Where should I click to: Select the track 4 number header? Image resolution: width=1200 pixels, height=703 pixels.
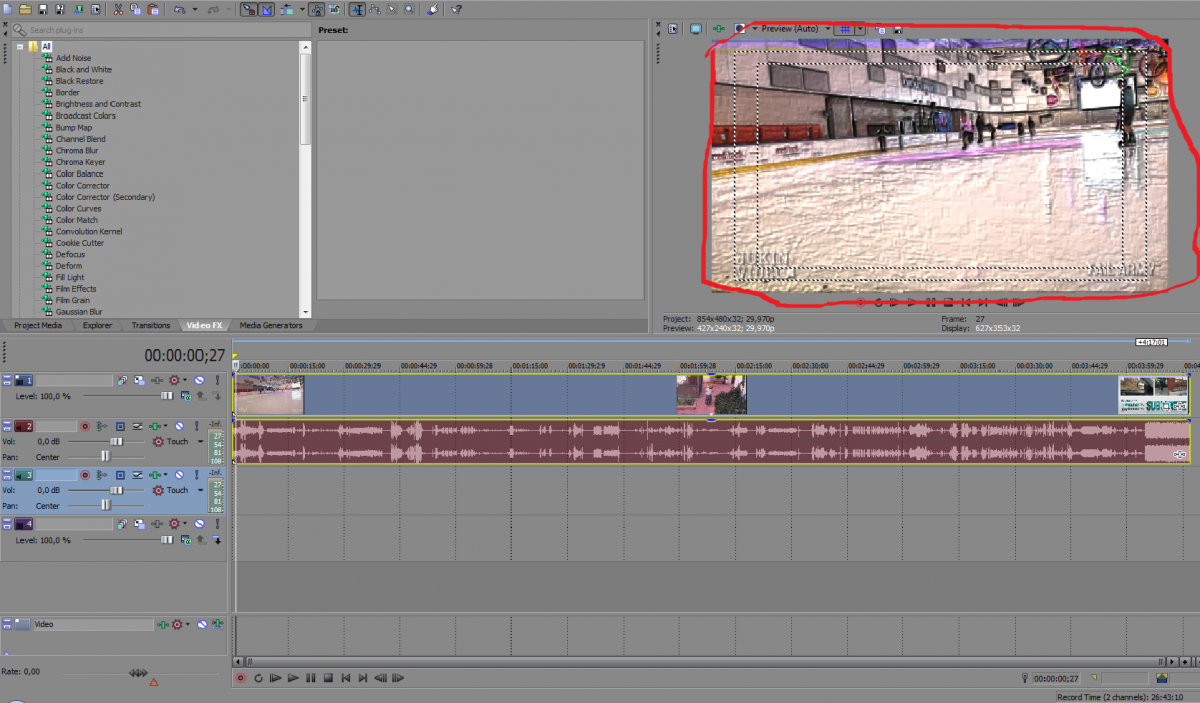tap(24, 524)
